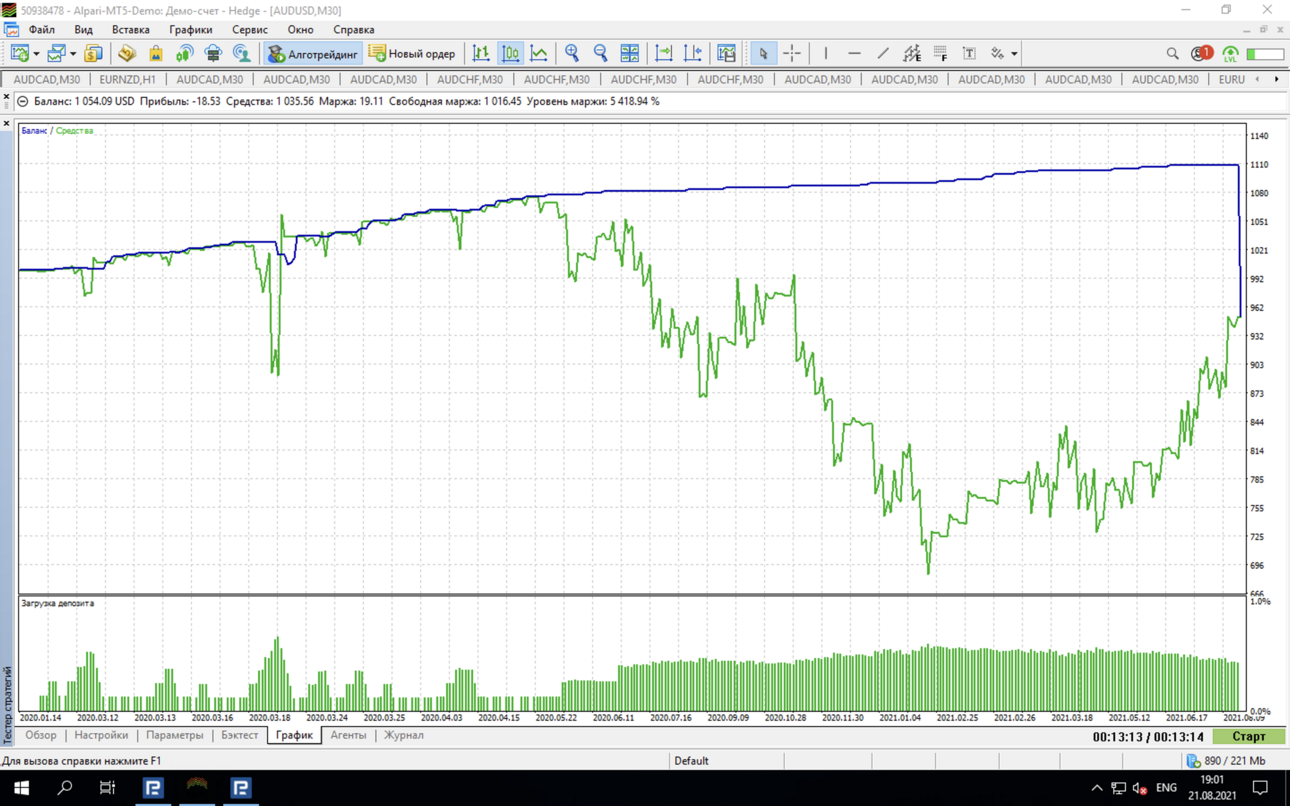Toggle chart shift from right edge

pos(693,53)
